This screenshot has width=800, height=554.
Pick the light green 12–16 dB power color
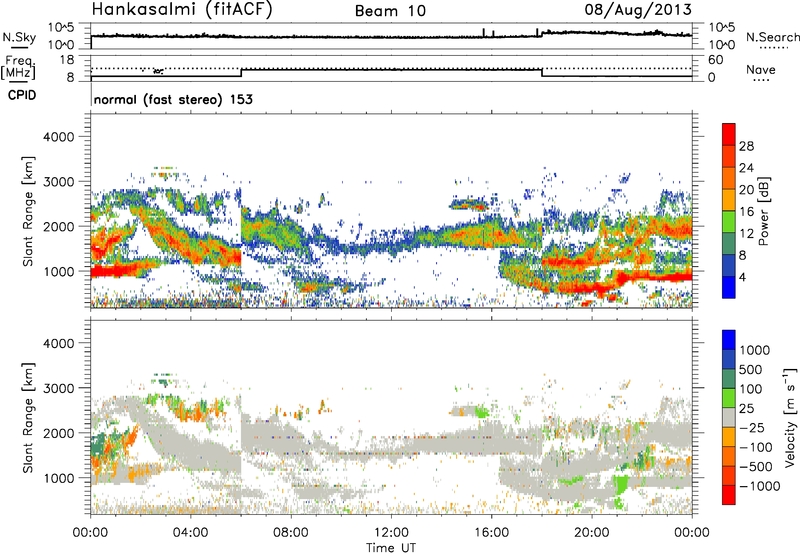pyautogui.click(x=729, y=221)
